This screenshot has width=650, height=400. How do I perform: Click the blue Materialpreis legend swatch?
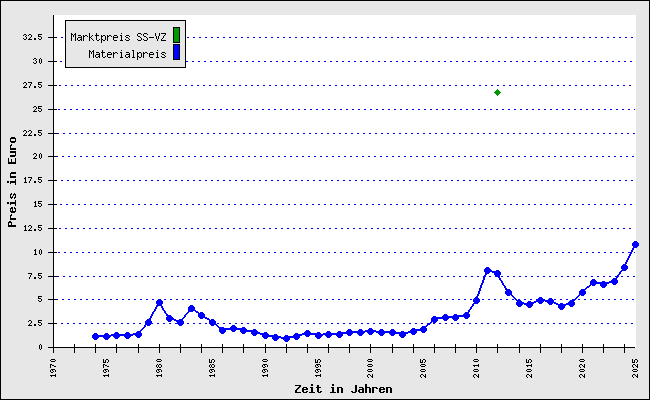pos(176,53)
